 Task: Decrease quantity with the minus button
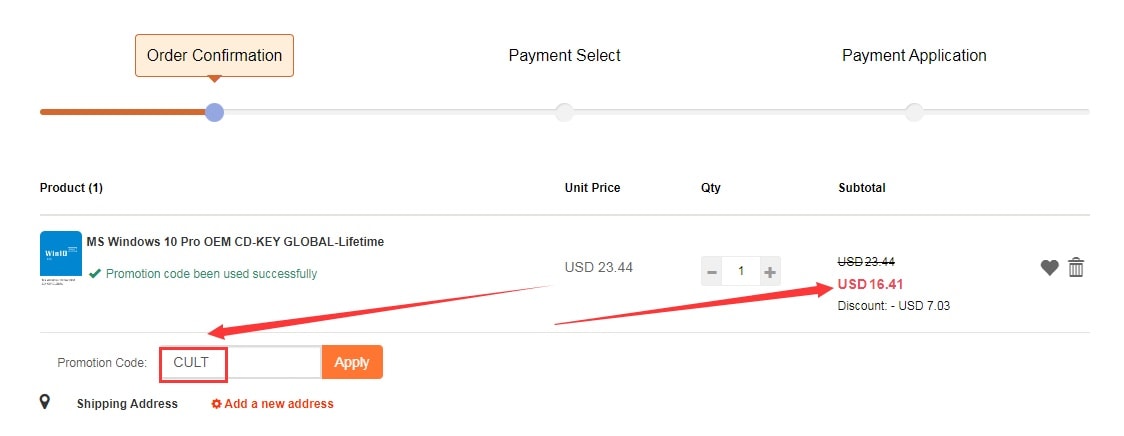tap(712, 271)
